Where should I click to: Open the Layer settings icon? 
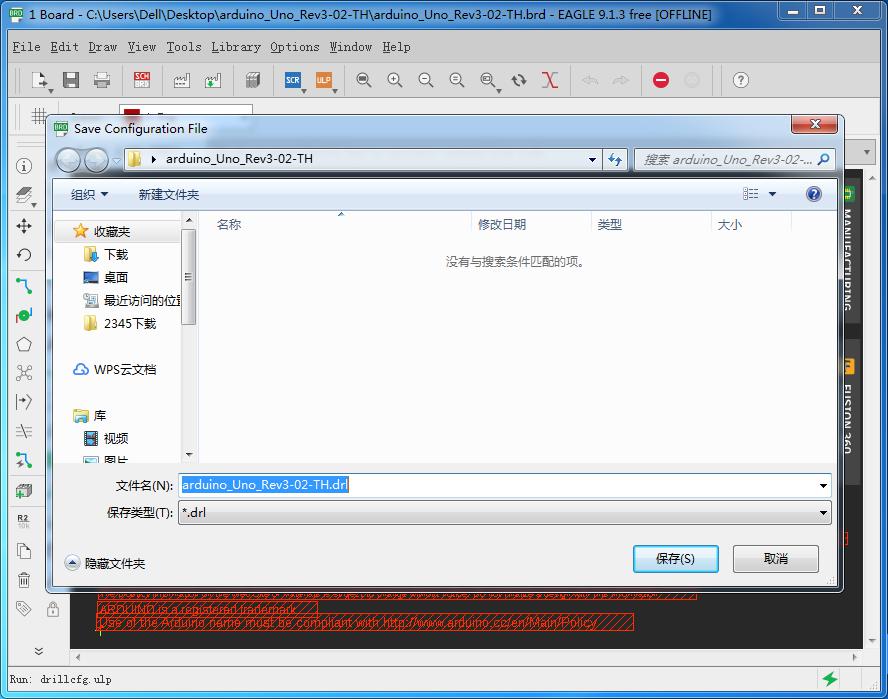coord(25,196)
